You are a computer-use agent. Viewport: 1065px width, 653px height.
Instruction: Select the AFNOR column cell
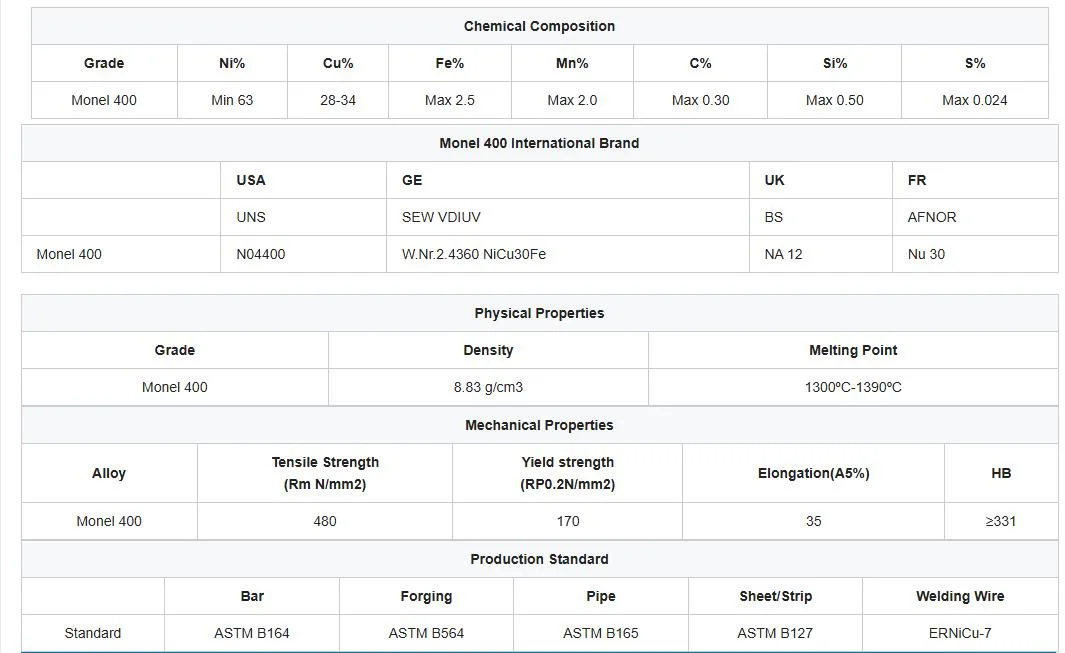pos(975,217)
